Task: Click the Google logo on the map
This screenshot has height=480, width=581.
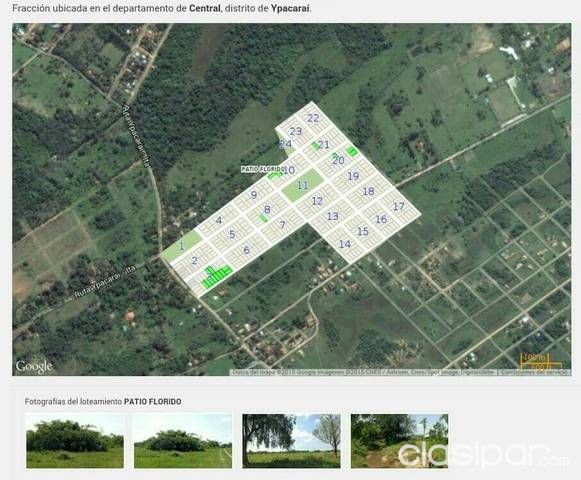Action: 34,367
